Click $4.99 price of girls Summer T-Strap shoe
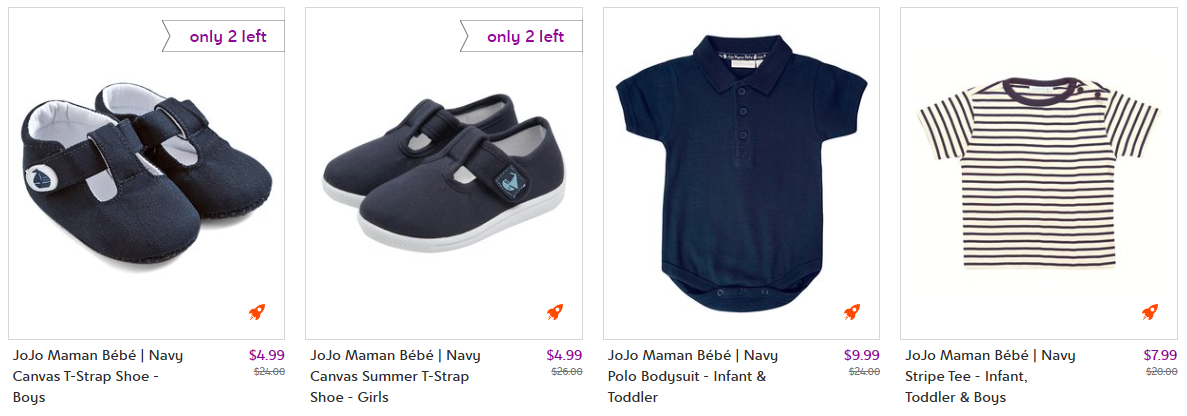This screenshot has width=1187, height=416. 564,354
